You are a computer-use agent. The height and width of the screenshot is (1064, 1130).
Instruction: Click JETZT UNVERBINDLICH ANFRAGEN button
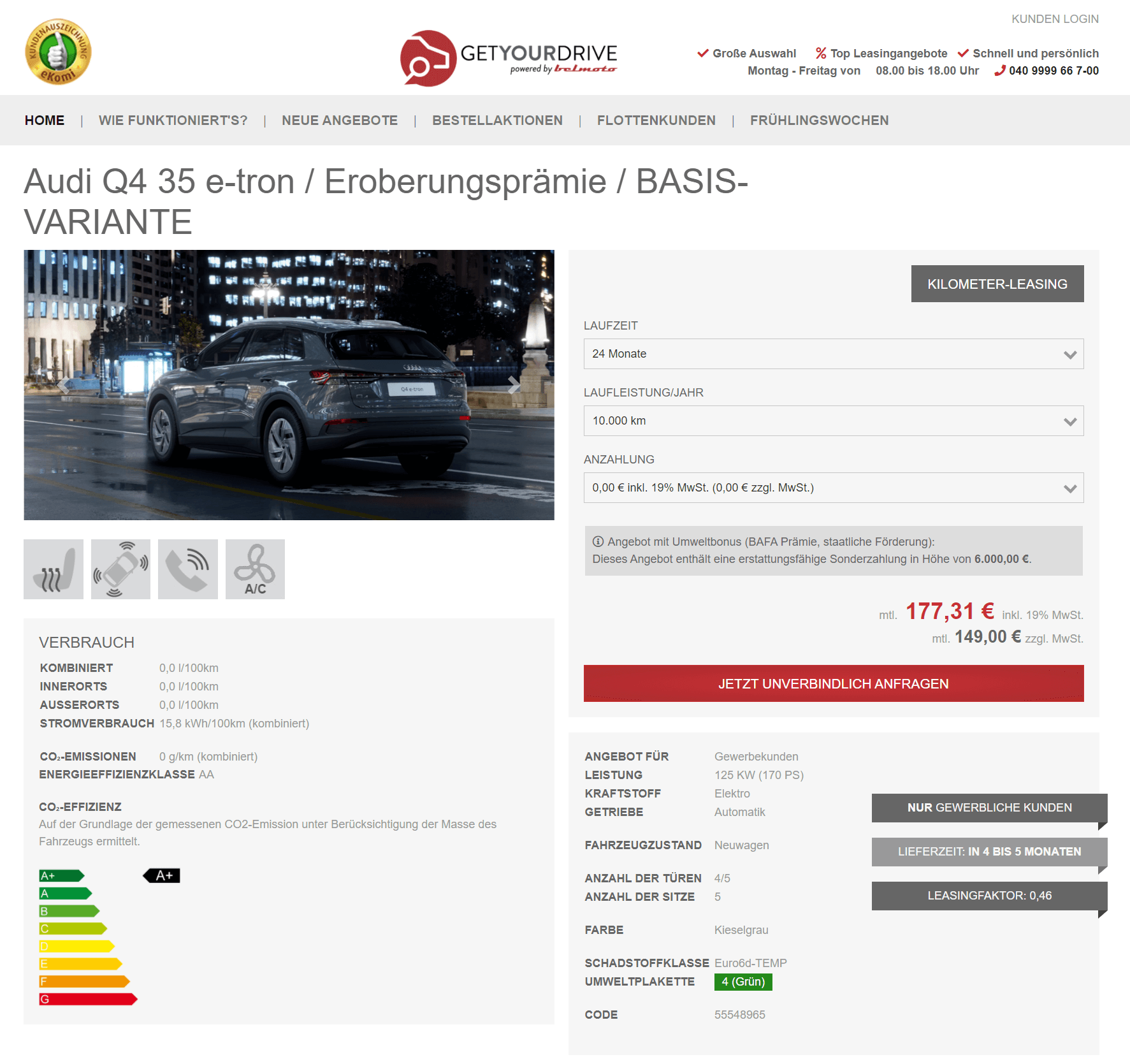pyautogui.click(x=834, y=683)
